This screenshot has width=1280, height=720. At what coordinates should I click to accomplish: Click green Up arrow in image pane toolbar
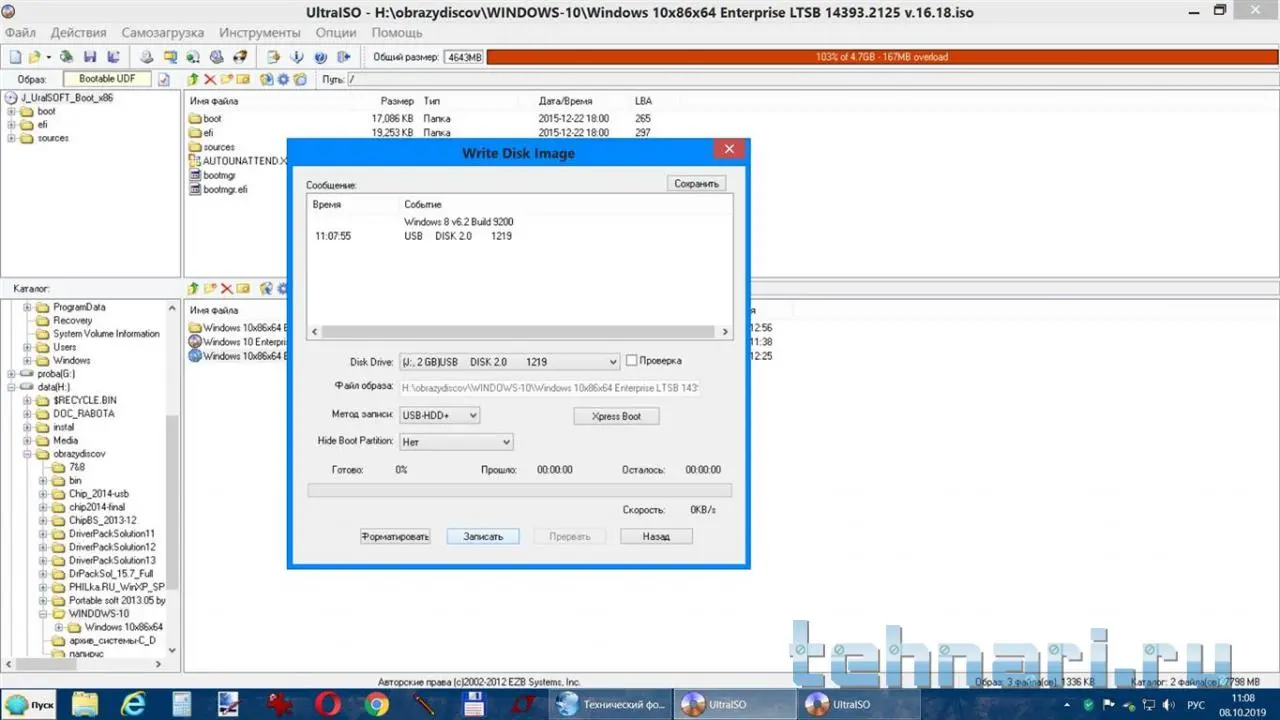click(193, 79)
